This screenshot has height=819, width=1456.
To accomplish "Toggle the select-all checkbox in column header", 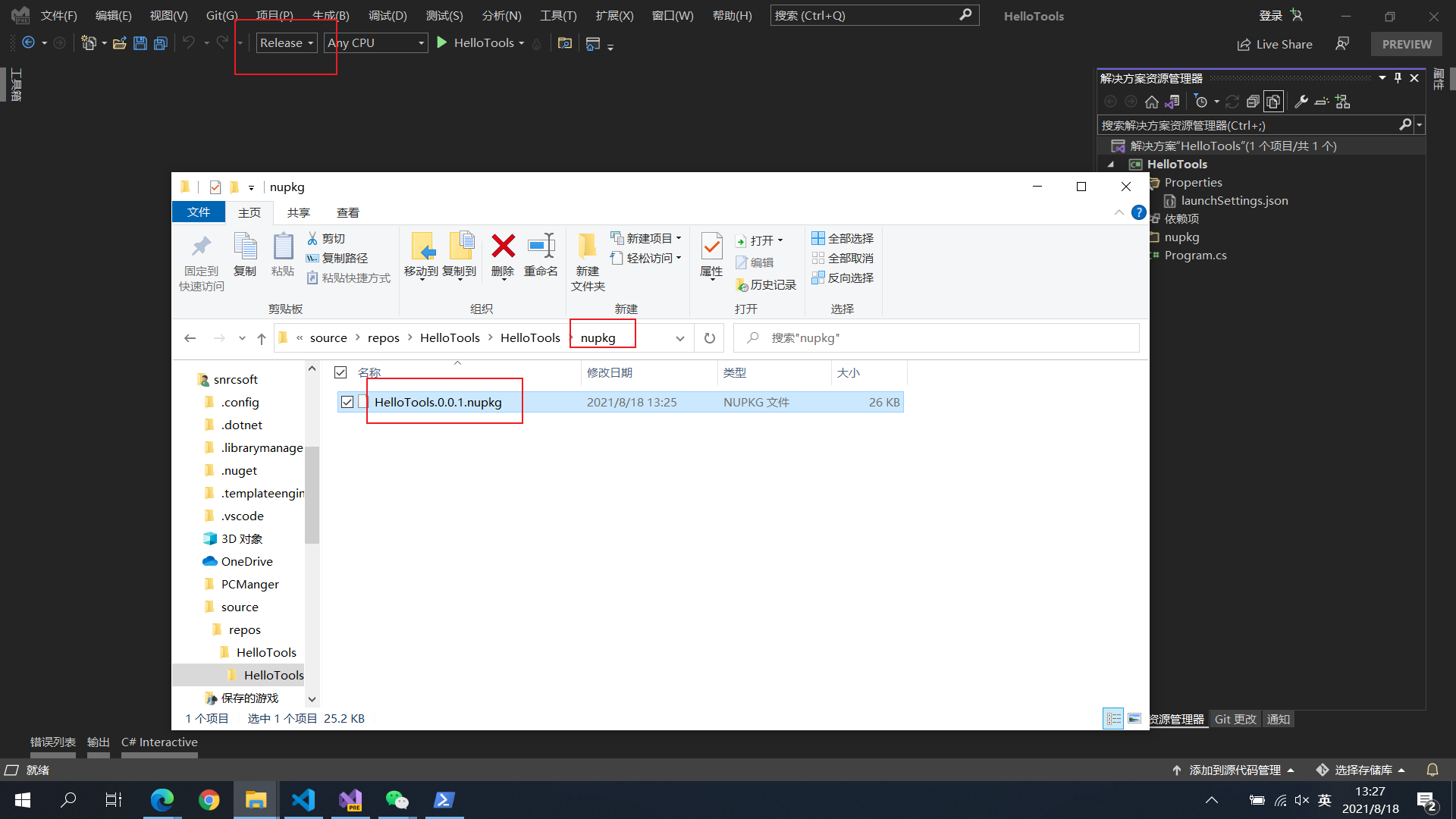I will click(x=340, y=372).
